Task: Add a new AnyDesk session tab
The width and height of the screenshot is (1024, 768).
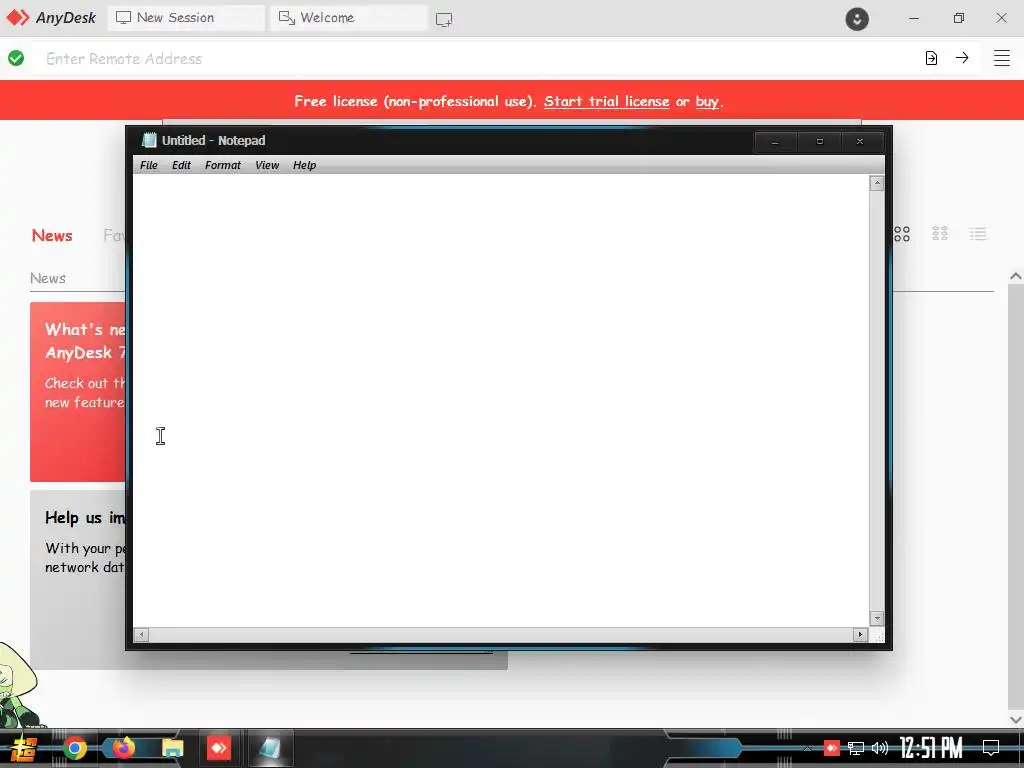Action: (444, 20)
